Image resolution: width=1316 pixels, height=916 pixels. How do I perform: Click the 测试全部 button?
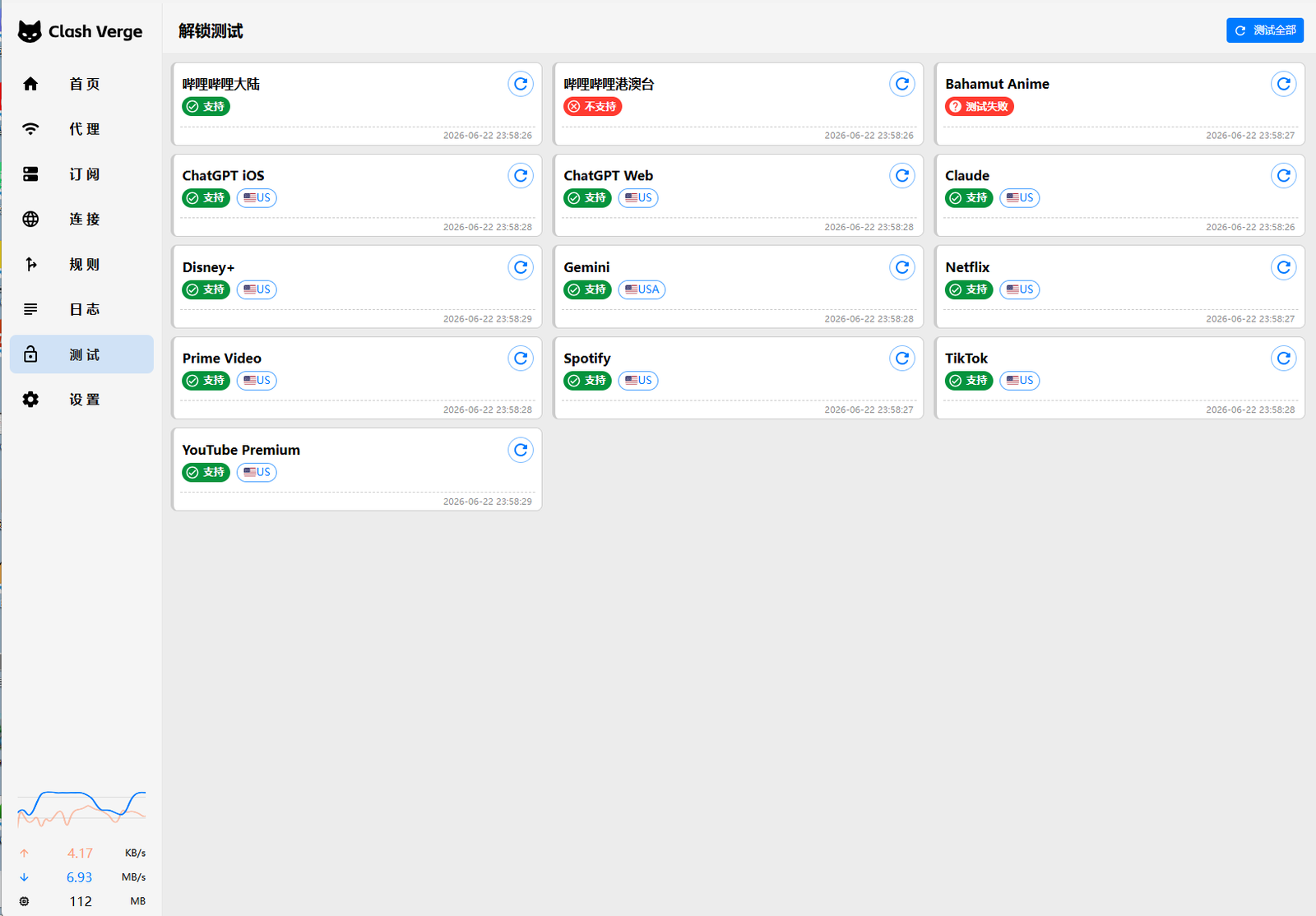coord(1264,30)
